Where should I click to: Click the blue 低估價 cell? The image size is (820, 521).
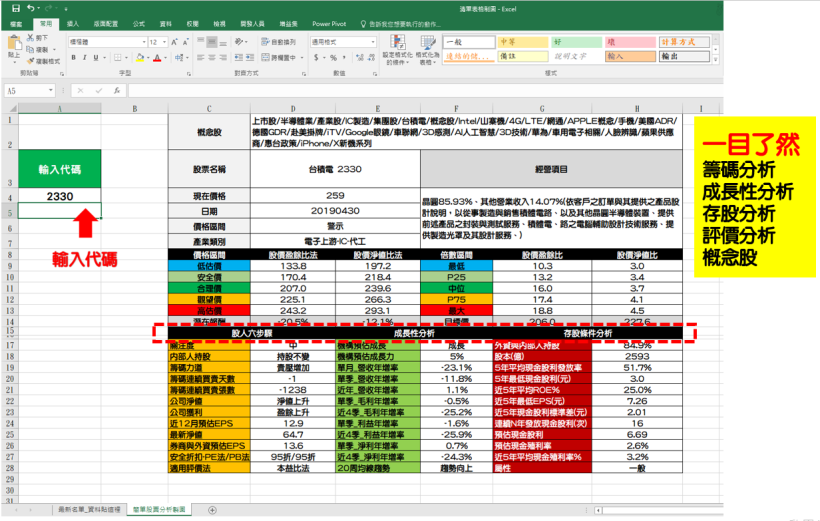click(x=209, y=266)
